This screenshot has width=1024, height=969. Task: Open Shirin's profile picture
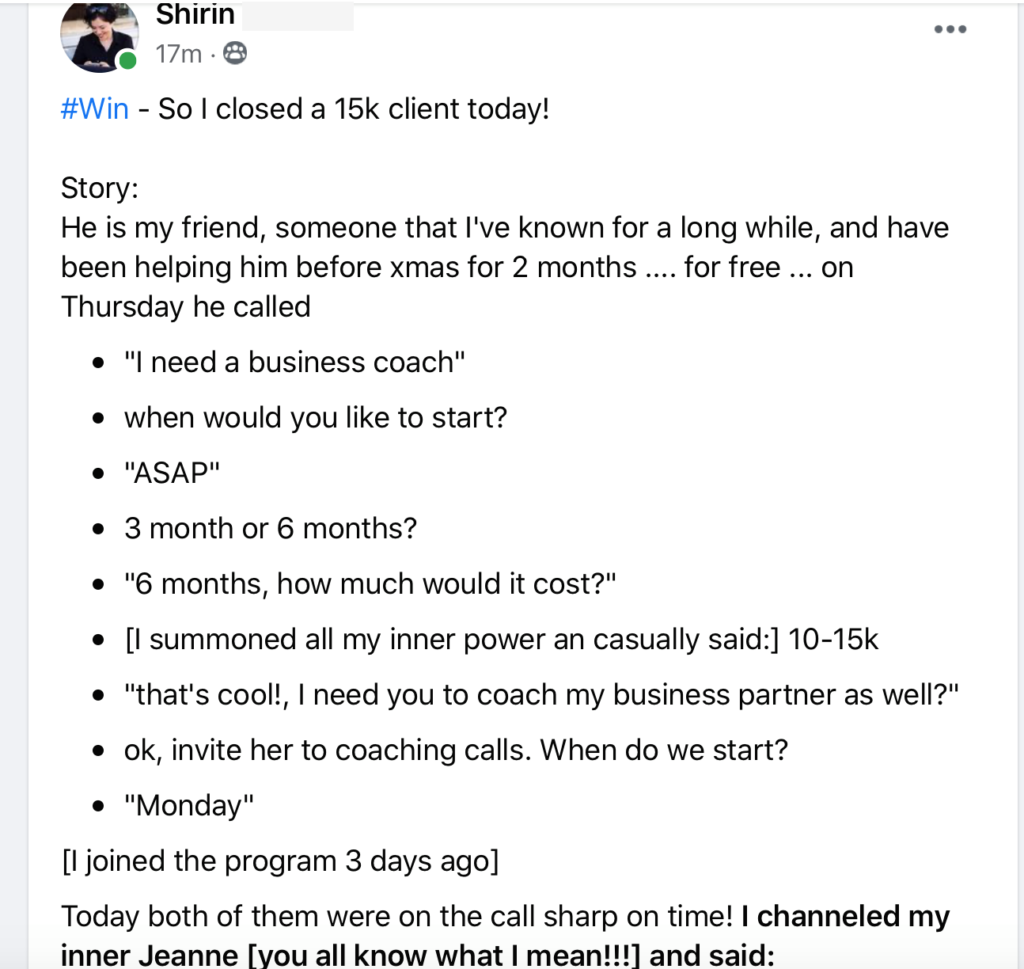[99, 36]
